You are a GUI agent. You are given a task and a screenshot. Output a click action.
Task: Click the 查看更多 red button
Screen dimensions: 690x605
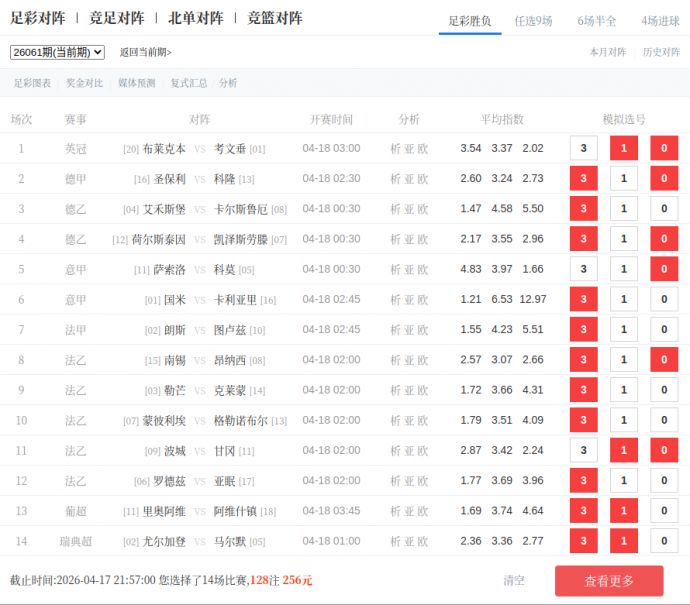tap(609, 581)
